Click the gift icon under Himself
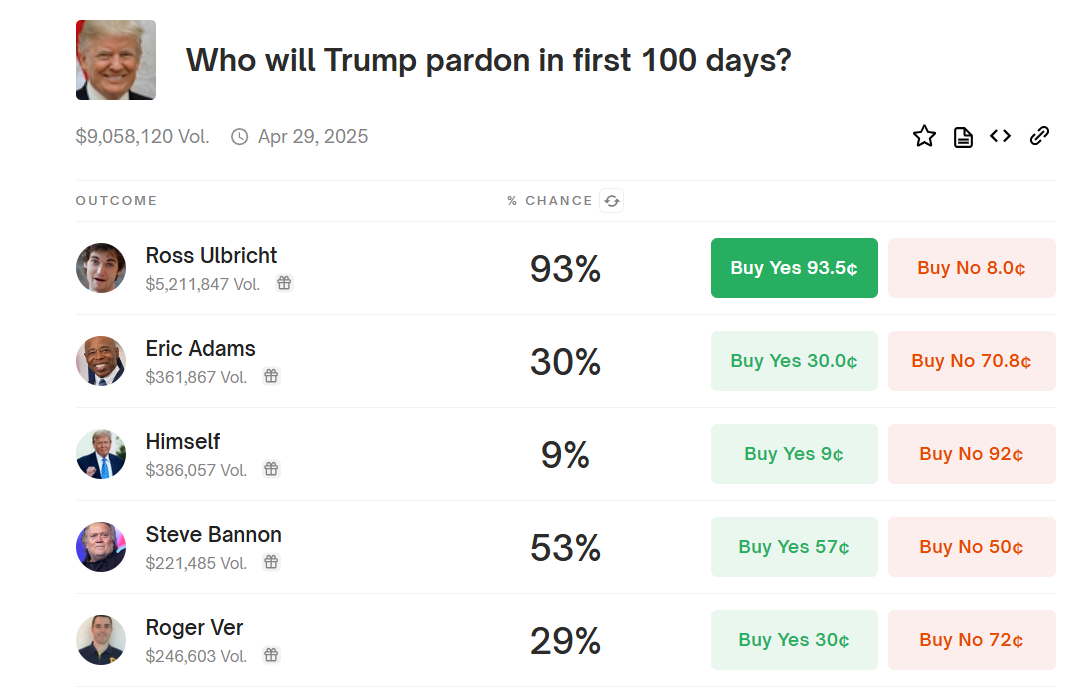The image size is (1090, 698). (x=271, y=469)
